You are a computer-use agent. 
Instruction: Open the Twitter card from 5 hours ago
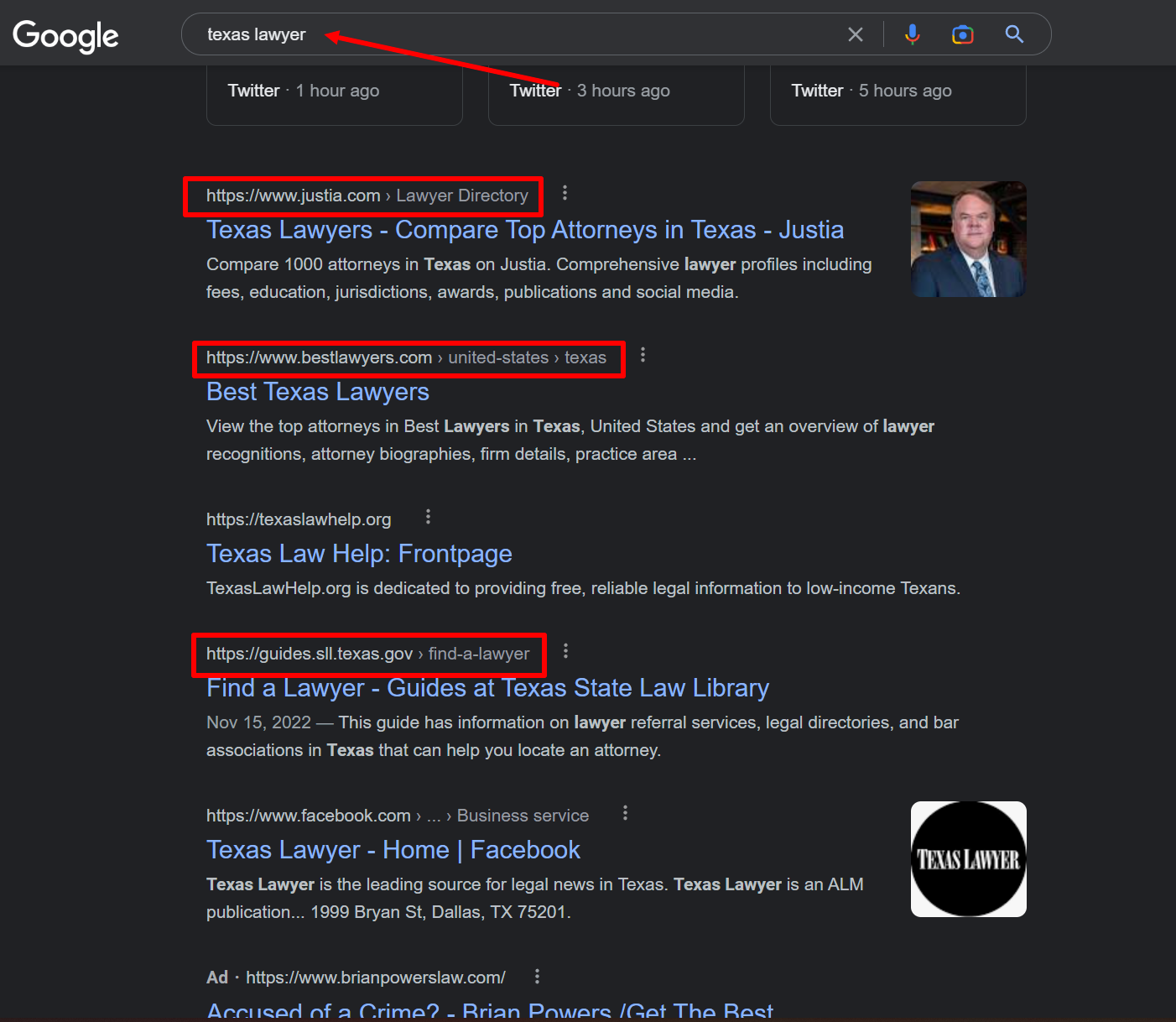pos(898,96)
